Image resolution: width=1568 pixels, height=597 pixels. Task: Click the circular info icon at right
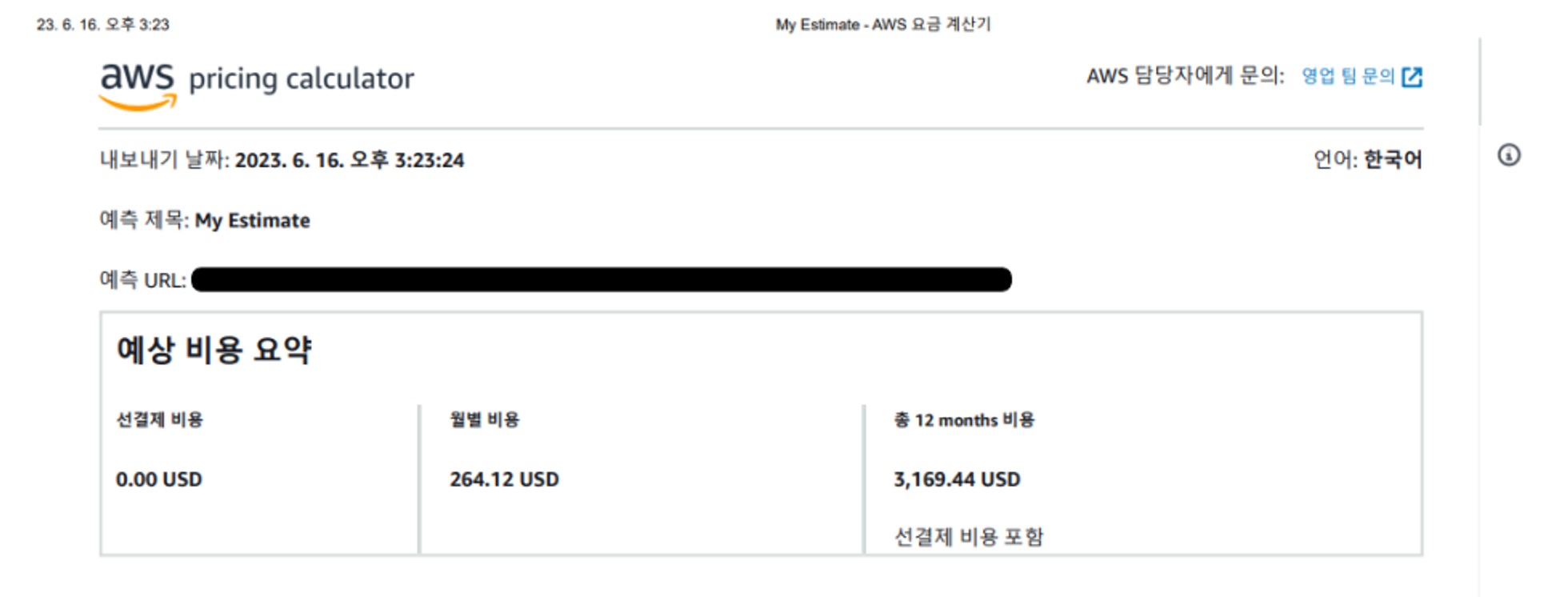(1509, 154)
